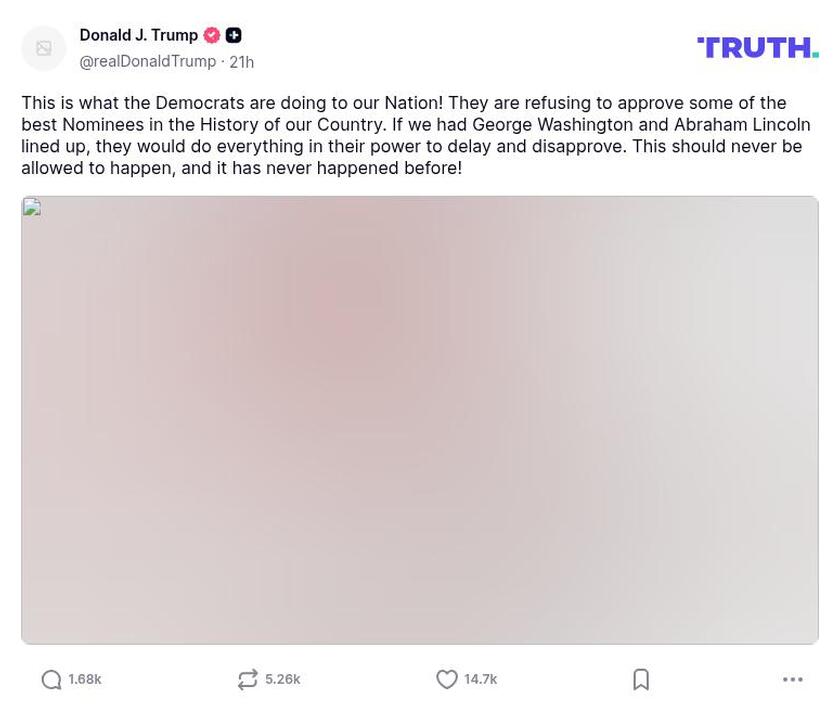The width and height of the screenshot is (840, 719).
Task: Bookmark the post
Action: pos(640,678)
